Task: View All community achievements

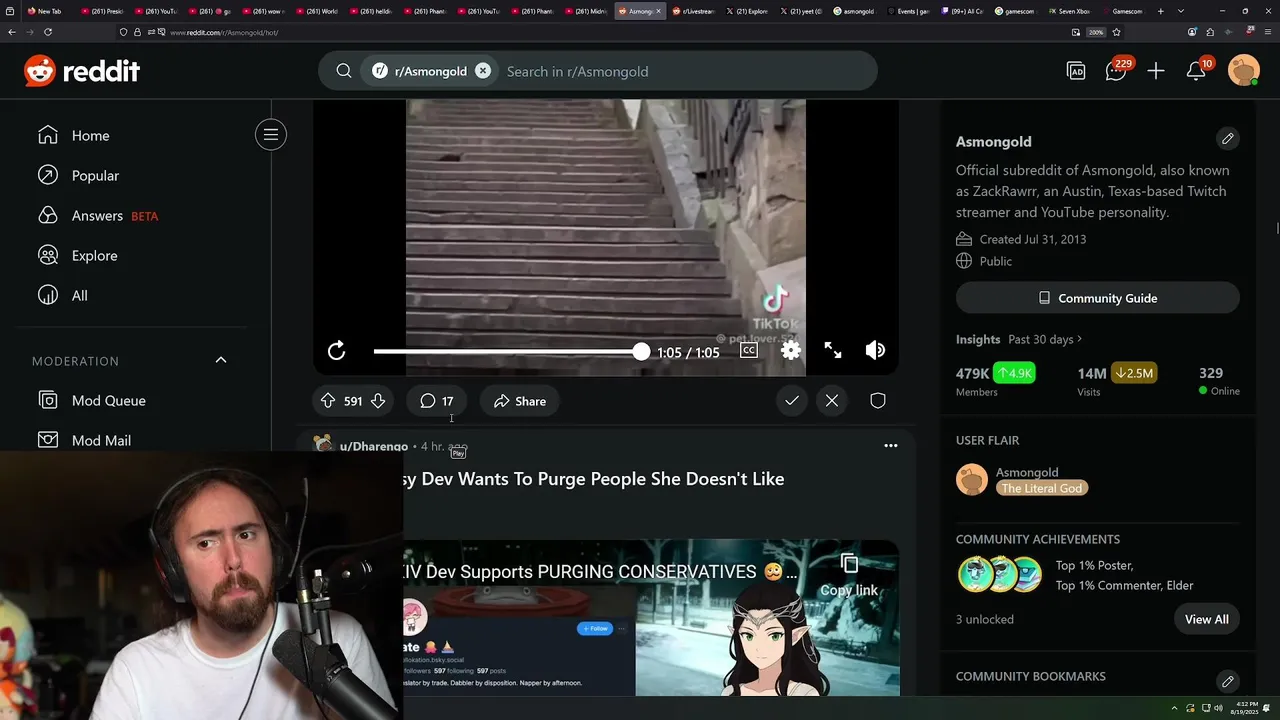Action: tap(1207, 619)
